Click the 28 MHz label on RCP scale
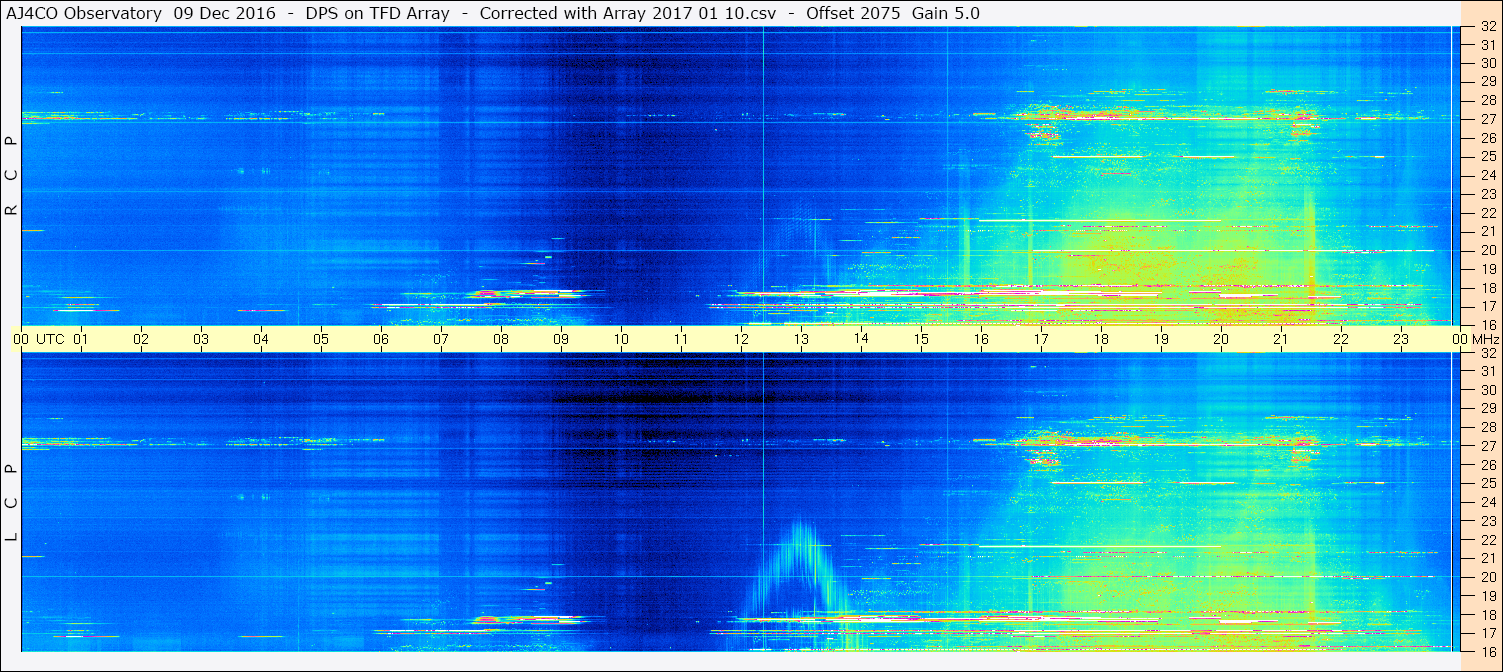 [x=1487, y=100]
